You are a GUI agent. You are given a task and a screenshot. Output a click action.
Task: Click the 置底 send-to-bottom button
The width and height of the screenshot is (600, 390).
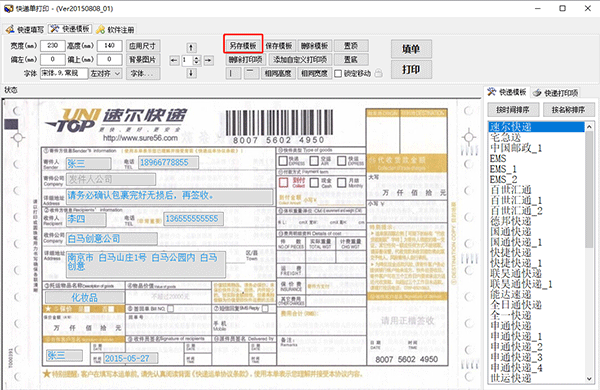(351, 60)
